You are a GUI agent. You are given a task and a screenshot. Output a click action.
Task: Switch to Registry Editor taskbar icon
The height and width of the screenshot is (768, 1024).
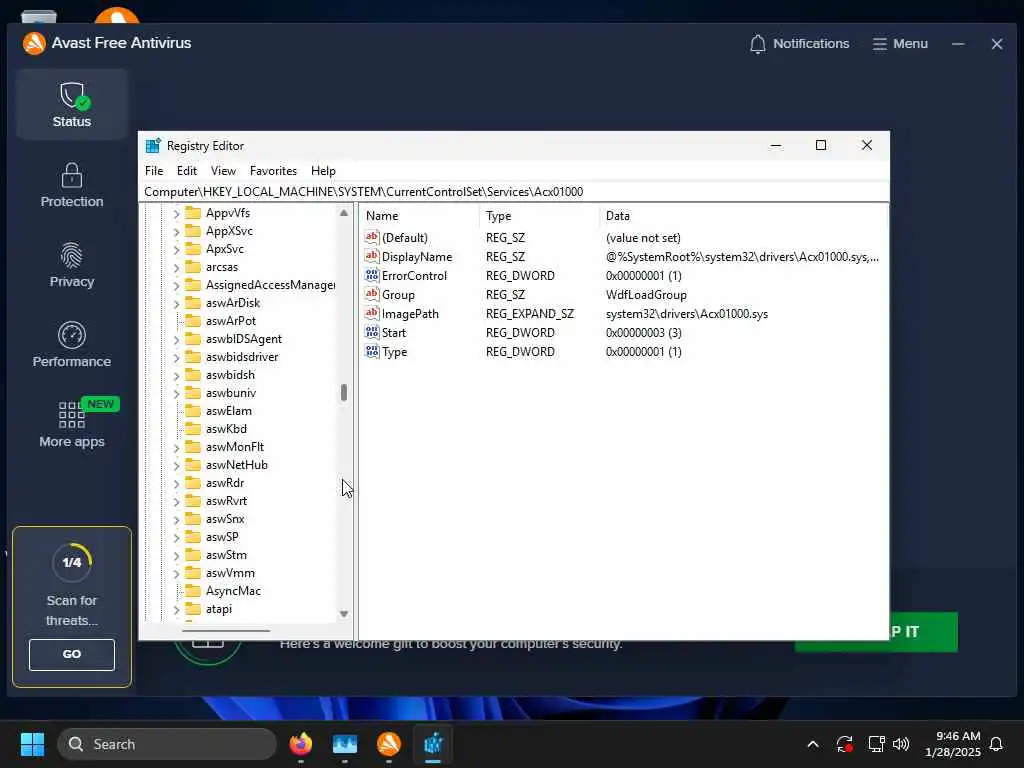click(433, 744)
